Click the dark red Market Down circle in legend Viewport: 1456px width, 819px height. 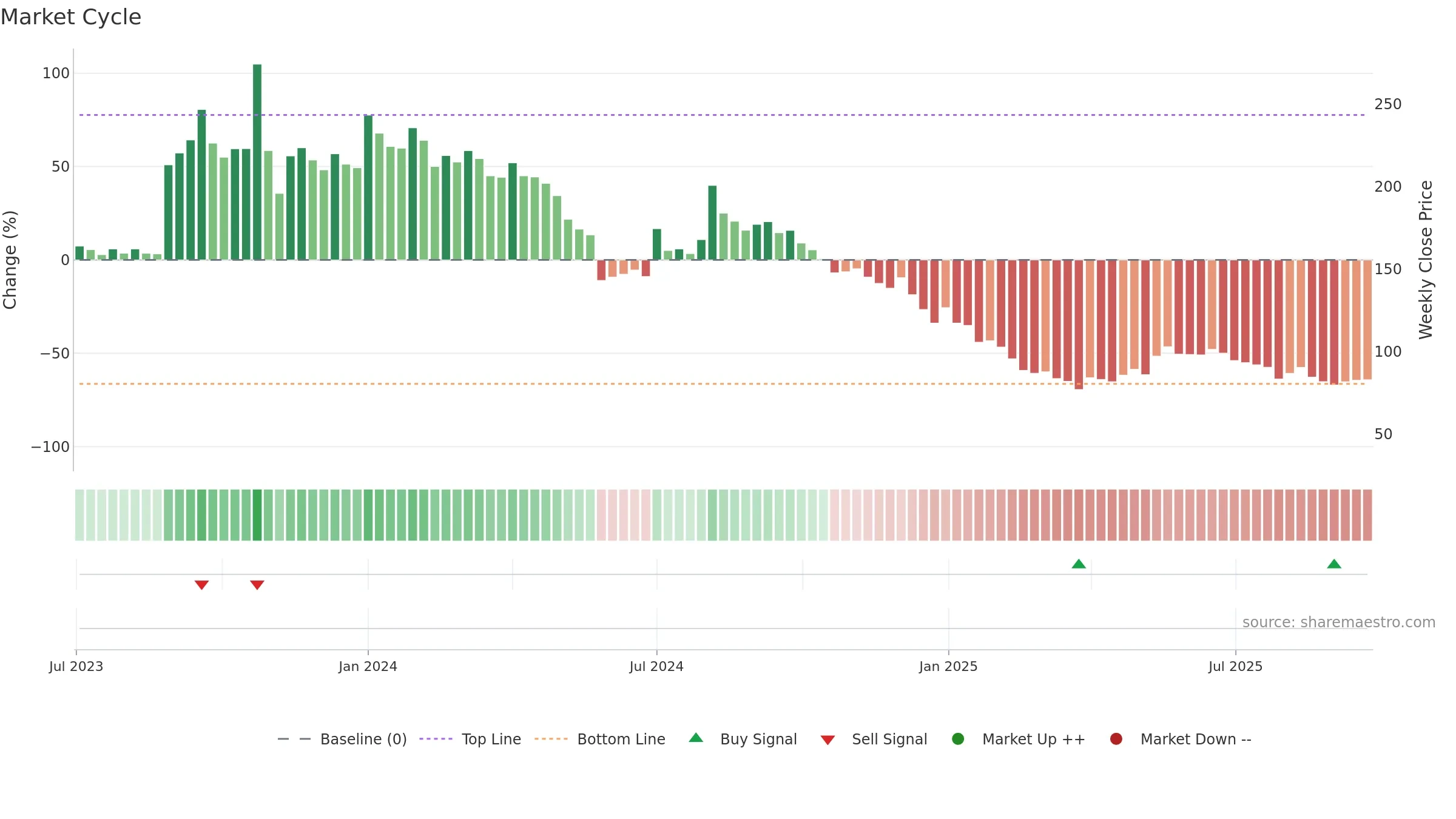pyautogui.click(x=1116, y=739)
